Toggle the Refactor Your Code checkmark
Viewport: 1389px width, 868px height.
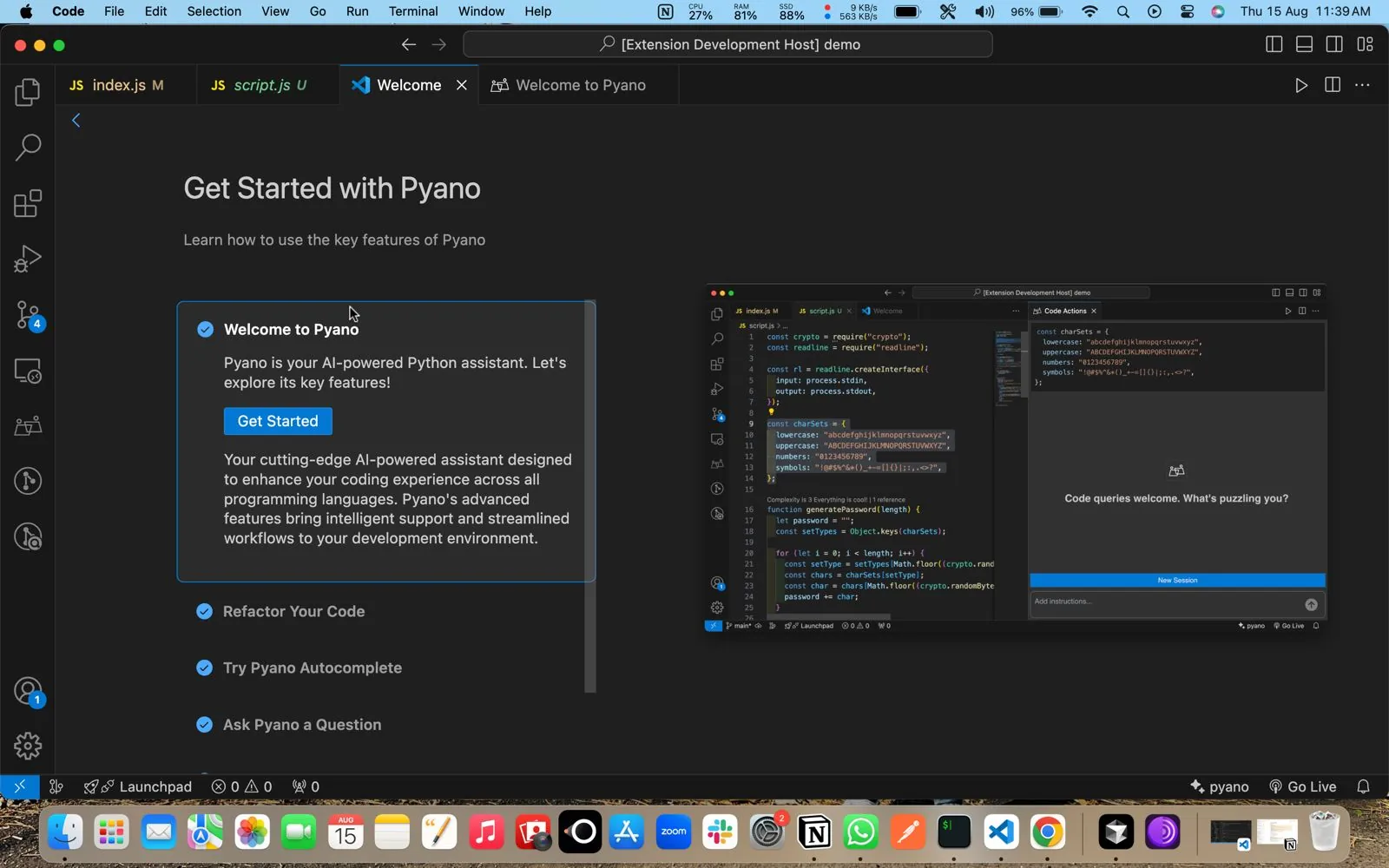[x=204, y=611]
